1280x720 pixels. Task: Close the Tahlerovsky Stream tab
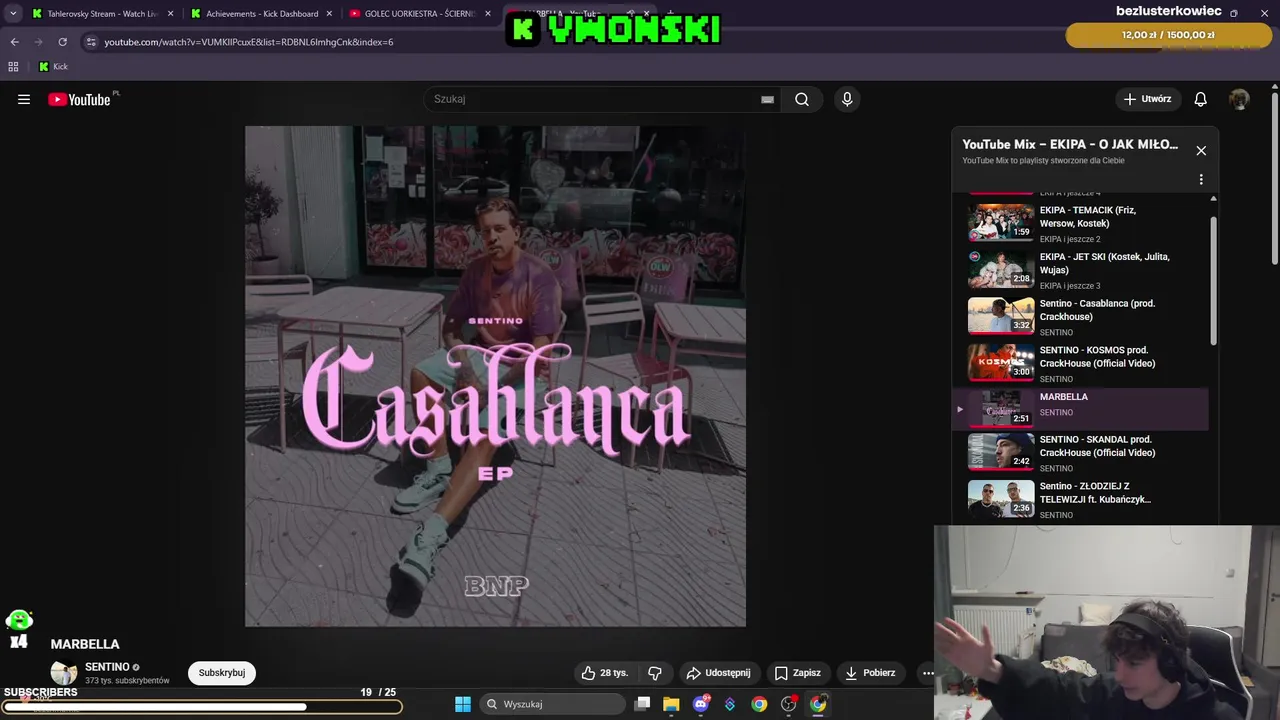[x=170, y=14]
